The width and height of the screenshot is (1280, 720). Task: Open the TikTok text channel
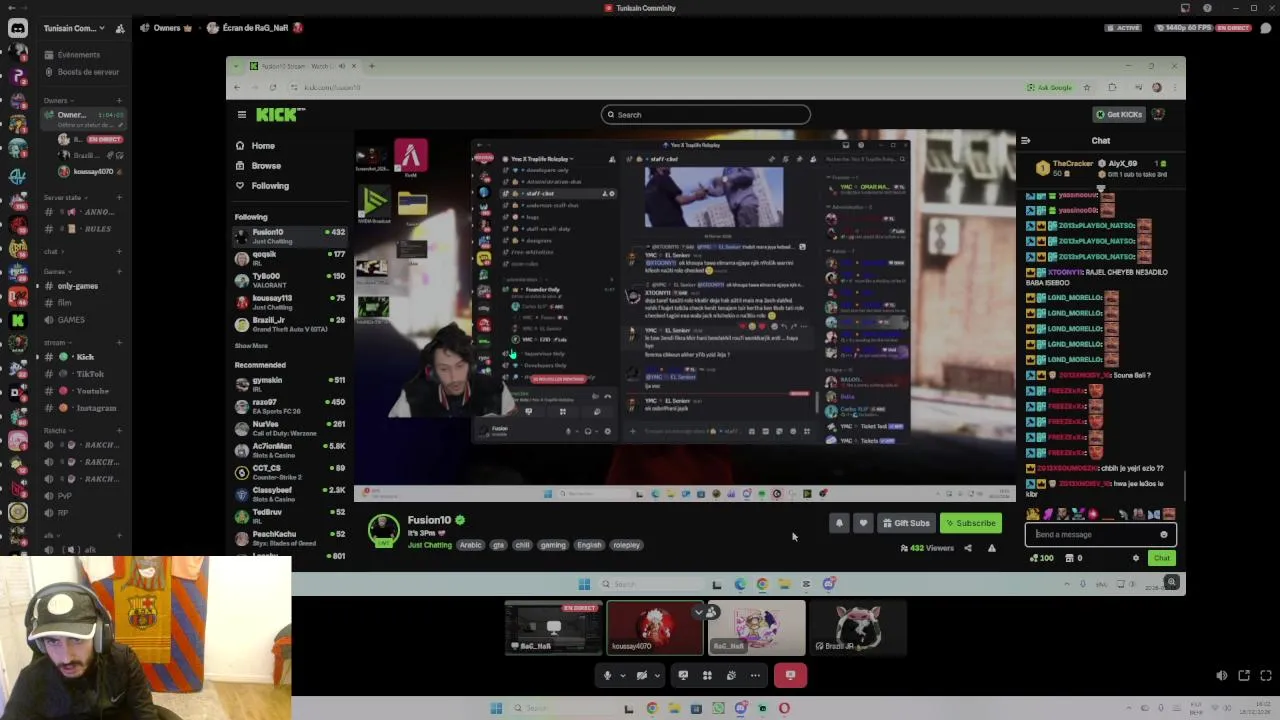point(84,374)
